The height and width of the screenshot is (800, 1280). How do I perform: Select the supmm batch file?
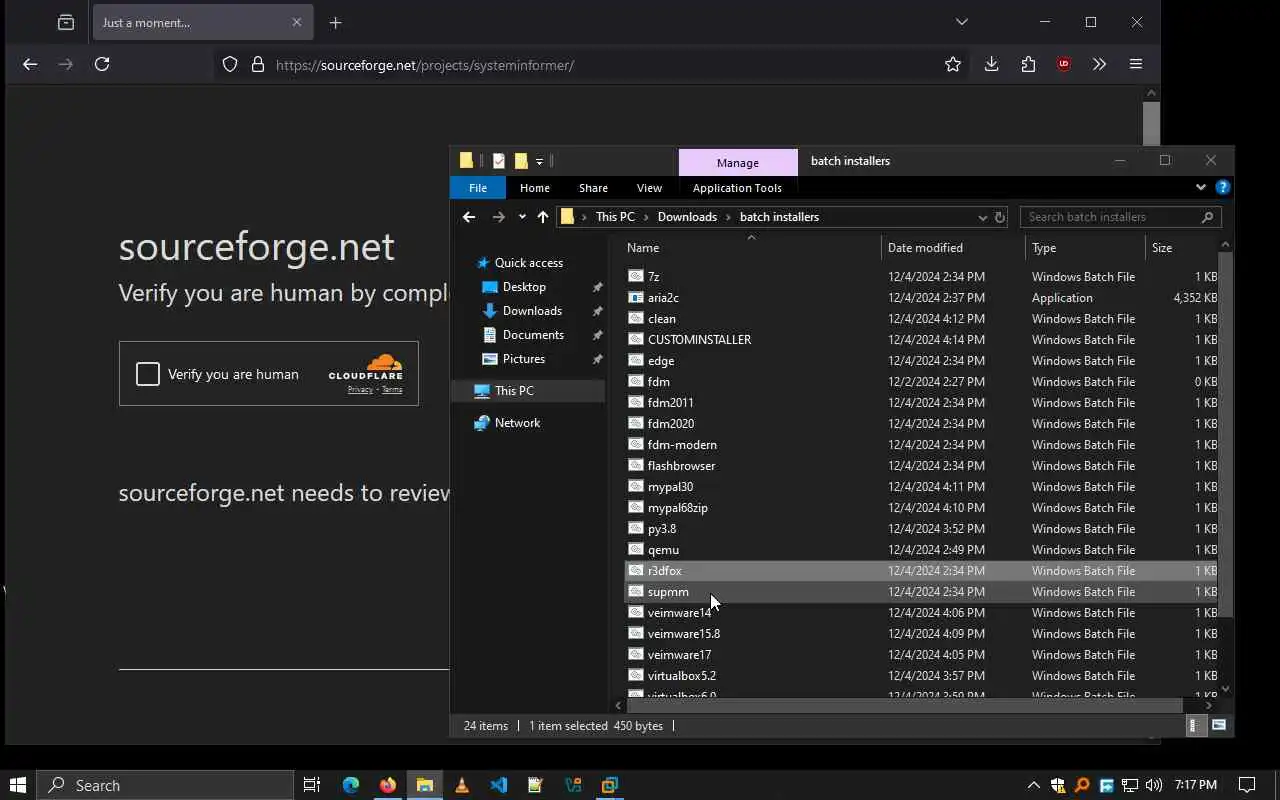pos(920,592)
